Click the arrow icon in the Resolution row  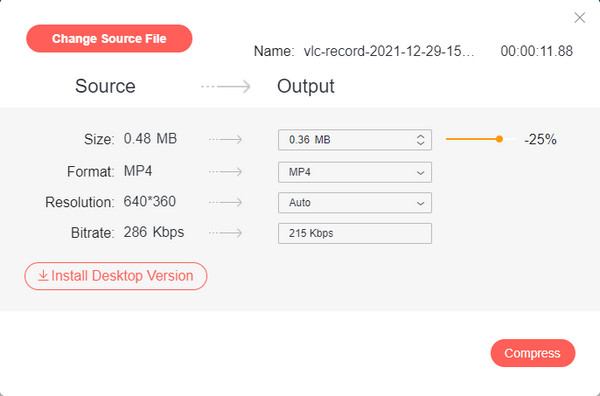click(225, 202)
